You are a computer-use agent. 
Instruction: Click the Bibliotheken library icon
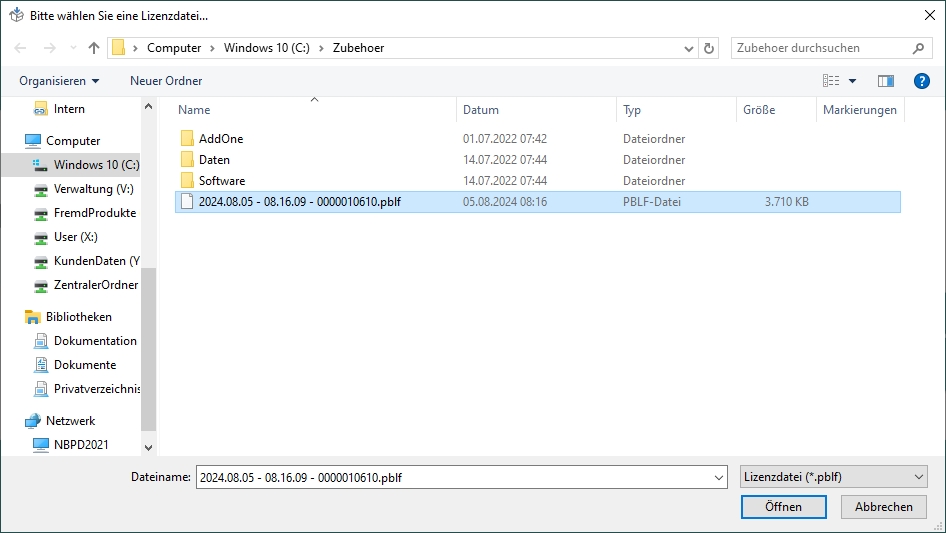click(33, 317)
